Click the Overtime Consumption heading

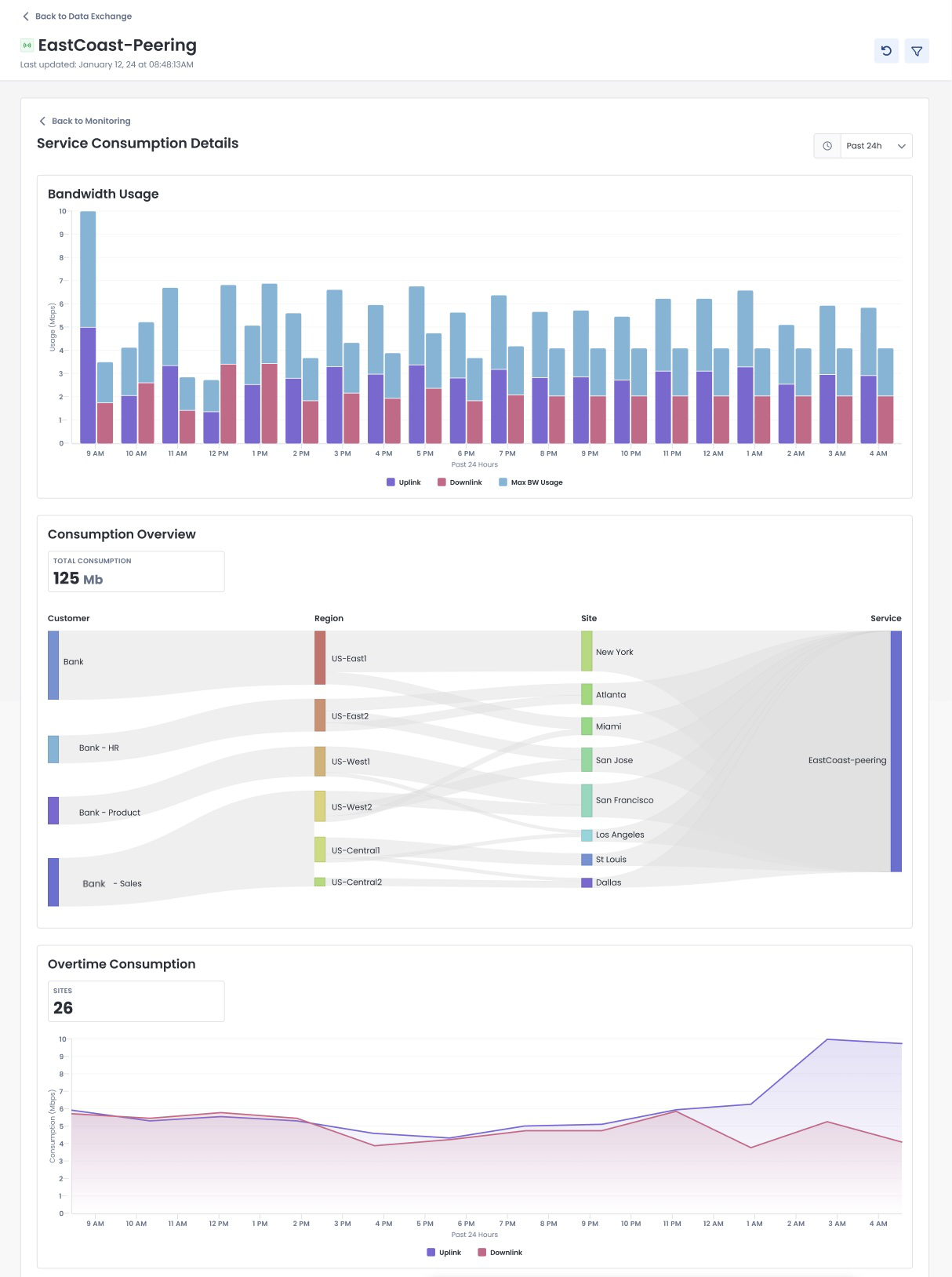tap(122, 964)
